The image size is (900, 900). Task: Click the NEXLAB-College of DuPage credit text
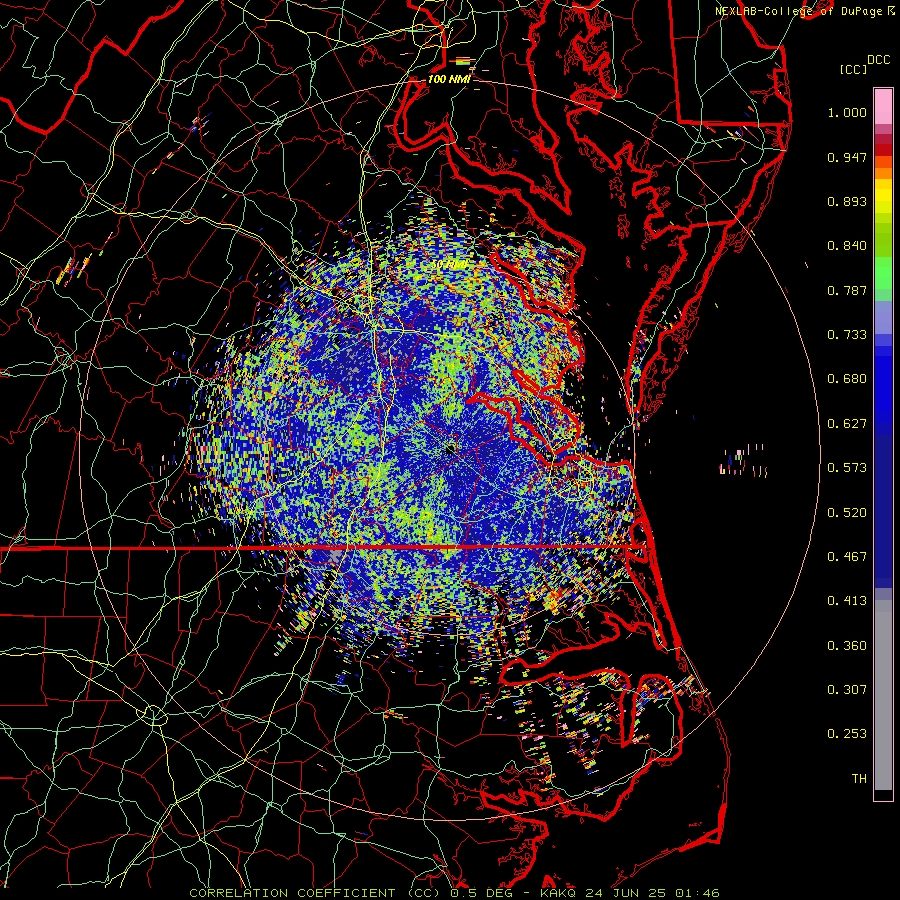click(801, 11)
